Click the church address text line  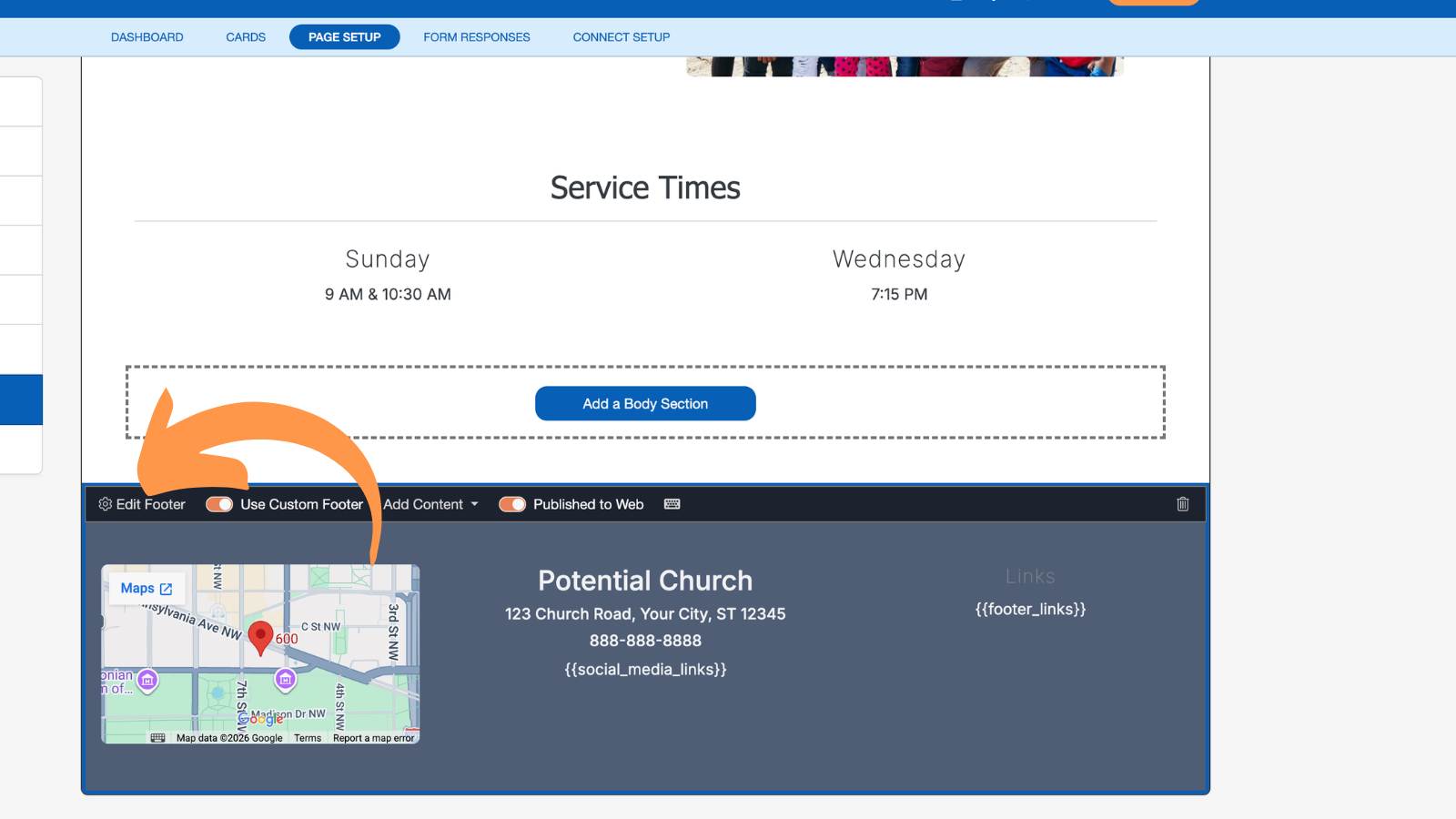click(645, 614)
